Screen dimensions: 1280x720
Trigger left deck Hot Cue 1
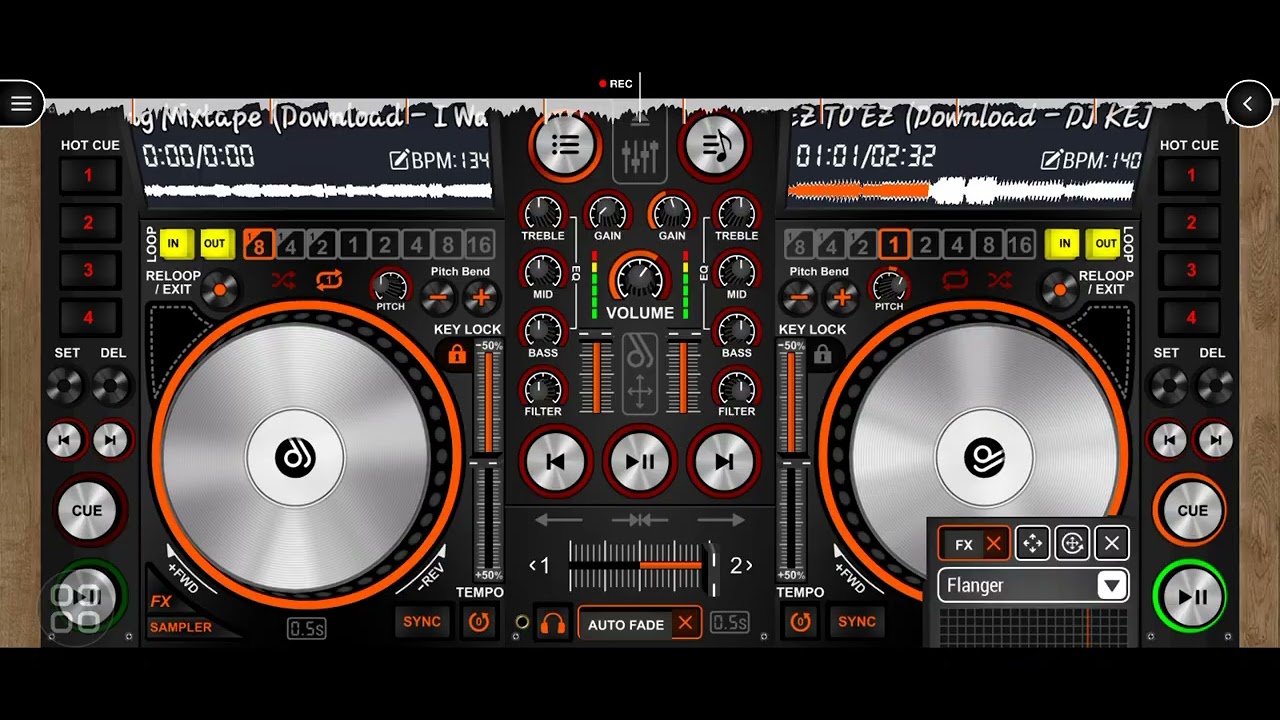(x=88, y=176)
